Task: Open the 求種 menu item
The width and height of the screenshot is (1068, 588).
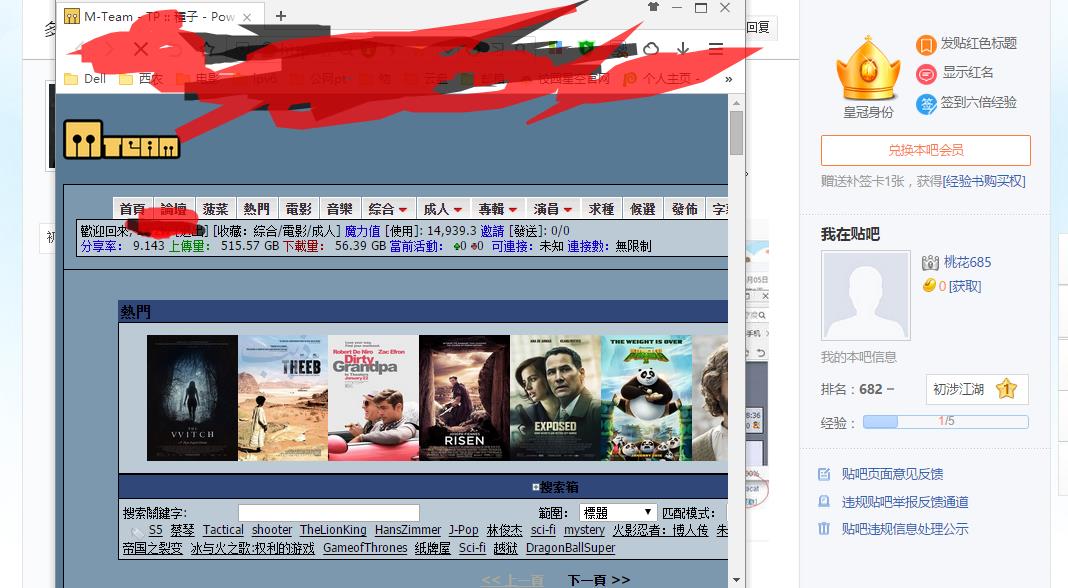Action: [601, 208]
